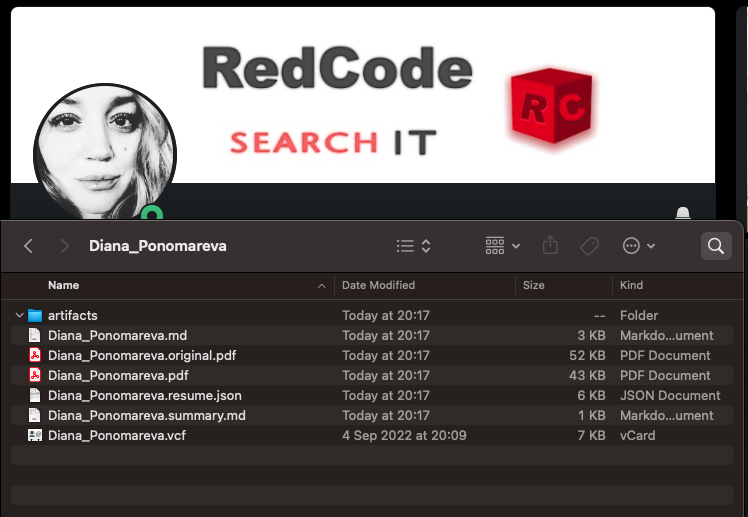The height and width of the screenshot is (517, 748).
Task: Click the 7 KB size value
Action: tap(591, 435)
